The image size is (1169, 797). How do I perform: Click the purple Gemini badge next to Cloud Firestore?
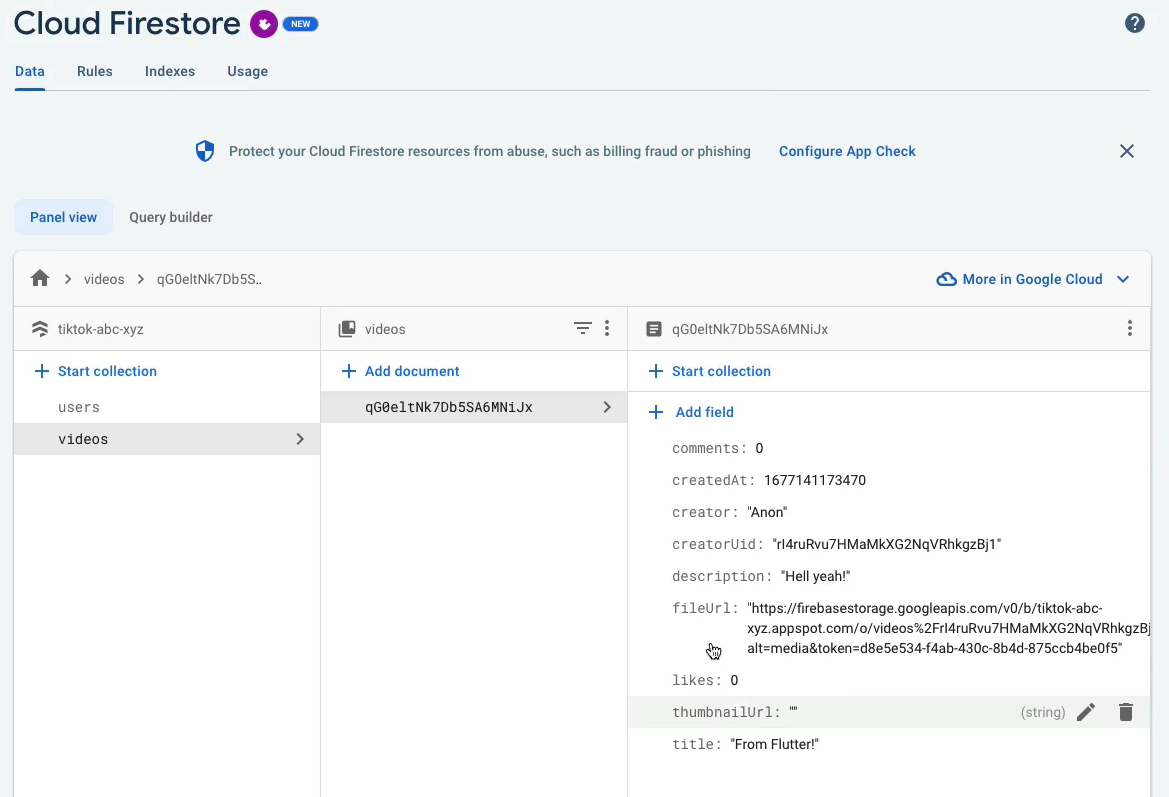coord(264,24)
